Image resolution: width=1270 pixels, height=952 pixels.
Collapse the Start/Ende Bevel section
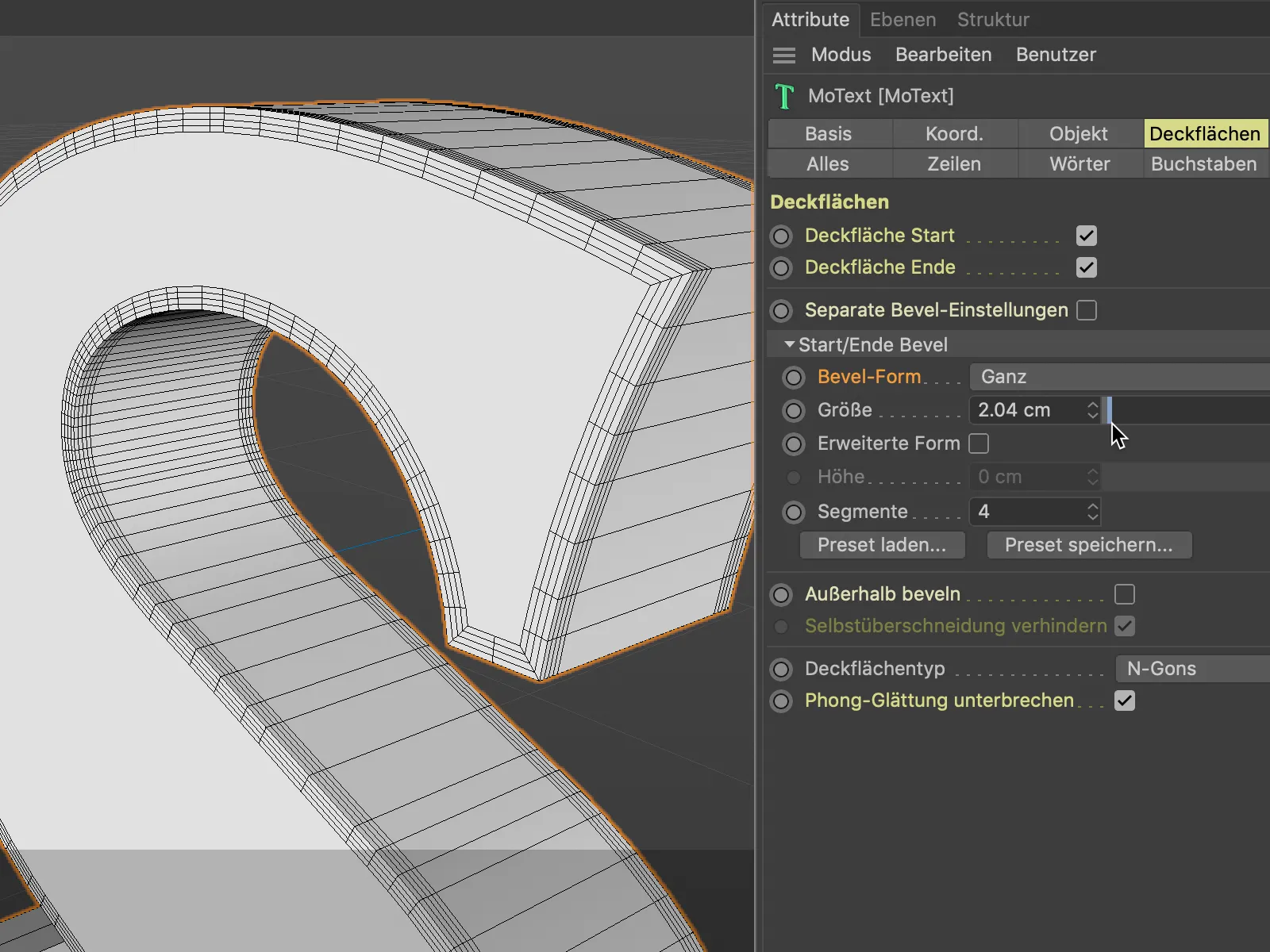click(789, 345)
